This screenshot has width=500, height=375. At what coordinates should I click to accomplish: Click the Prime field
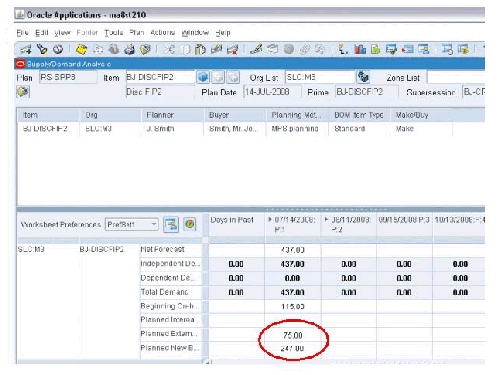point(366,92)
